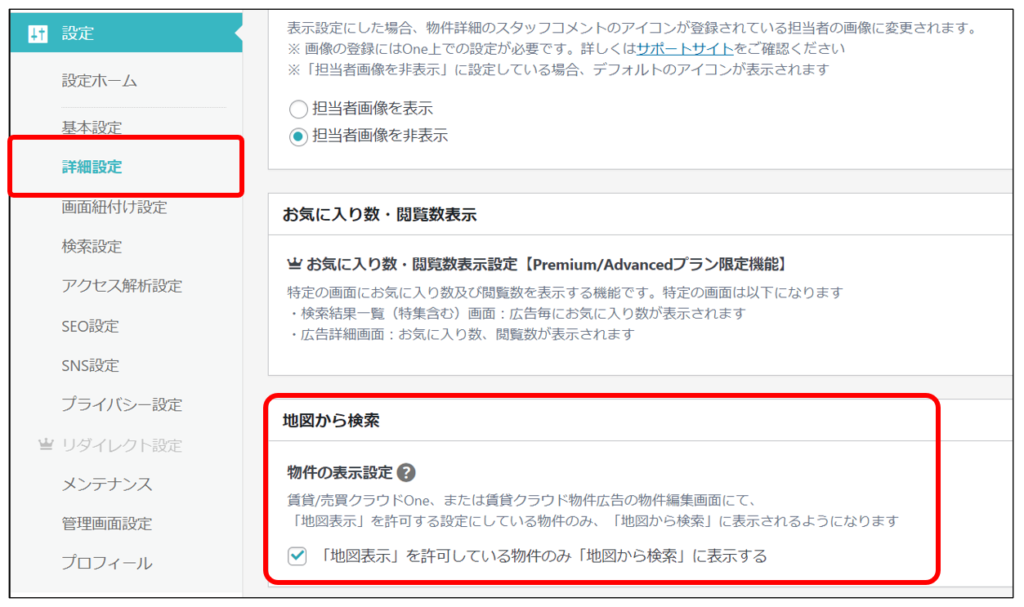Go to メンテナンス in the sidebar
Screen dimensions: 1024x607
[106, 484]
